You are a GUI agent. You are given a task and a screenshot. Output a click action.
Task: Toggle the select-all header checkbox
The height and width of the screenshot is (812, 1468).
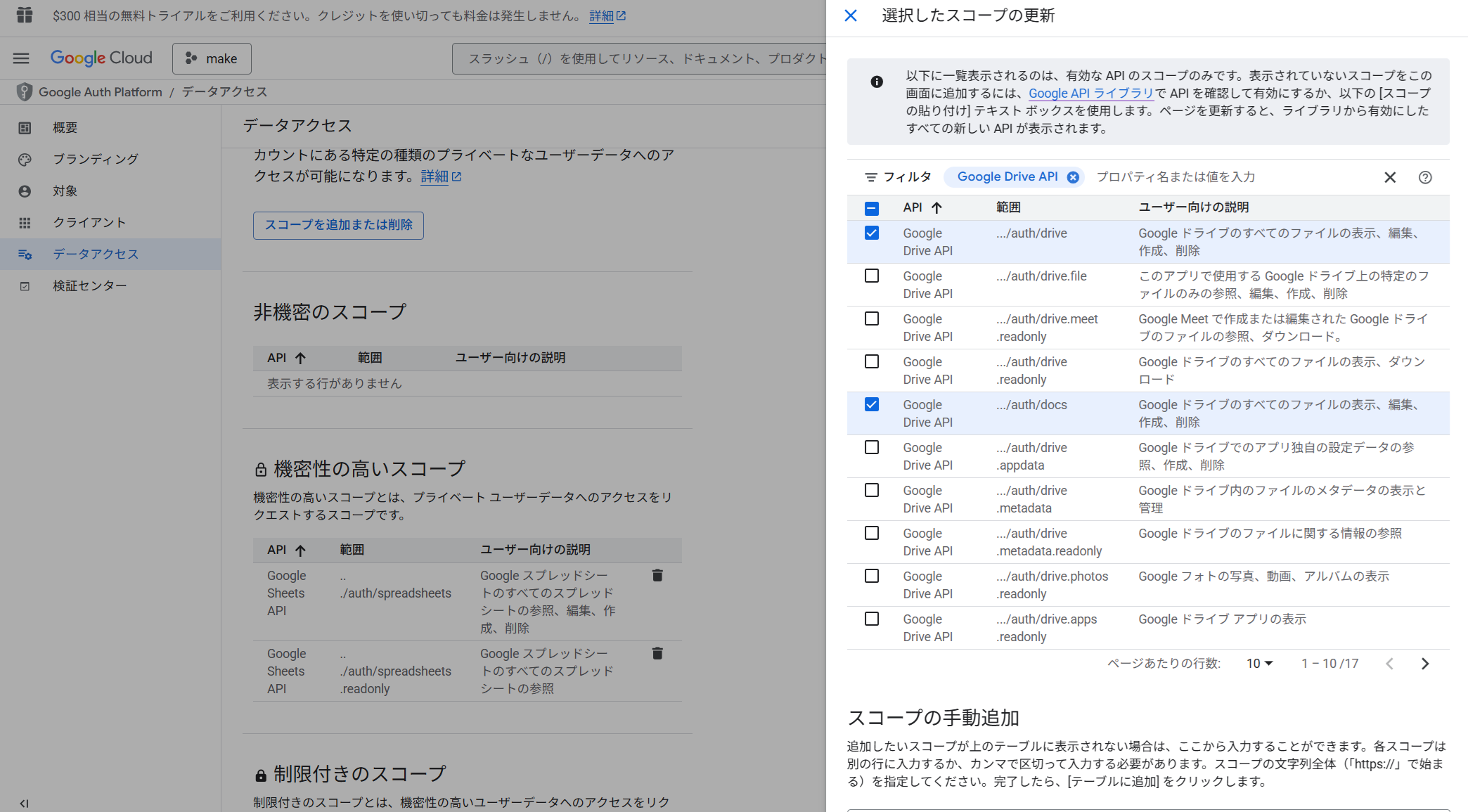click(871, 208)
